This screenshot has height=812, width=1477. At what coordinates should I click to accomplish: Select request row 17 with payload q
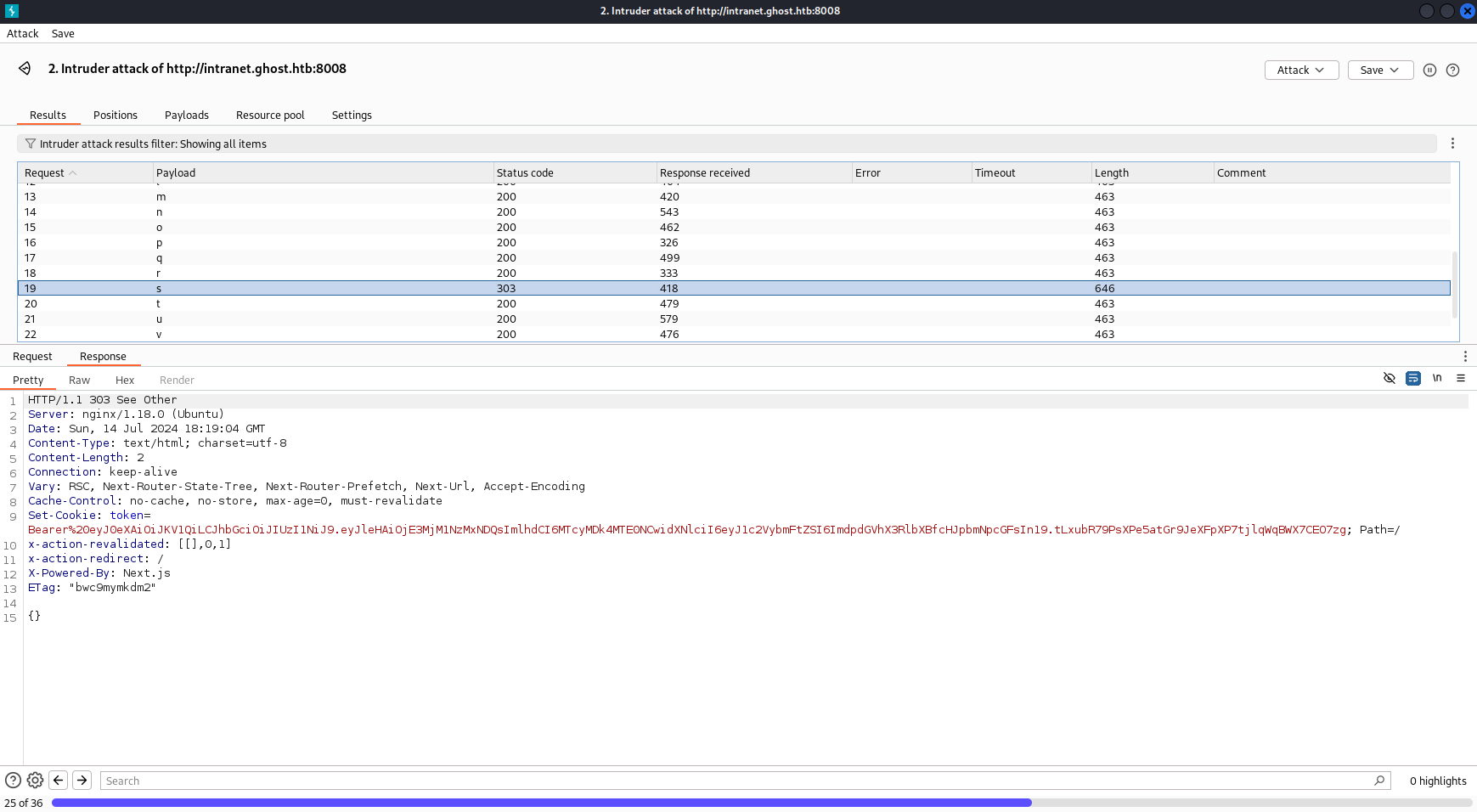(734, 258)
